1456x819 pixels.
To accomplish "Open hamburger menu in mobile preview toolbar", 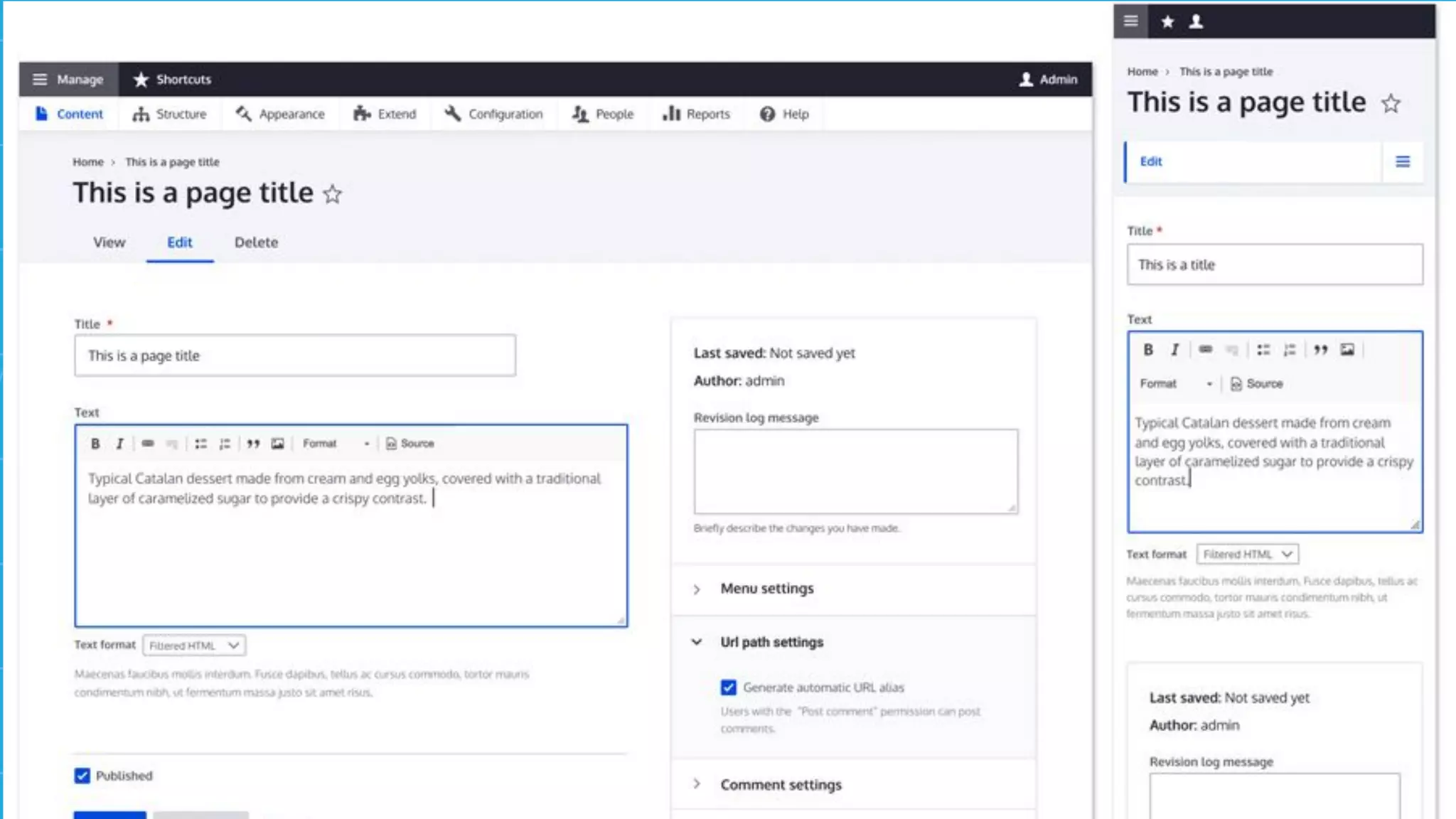I will click(1130, 21).
